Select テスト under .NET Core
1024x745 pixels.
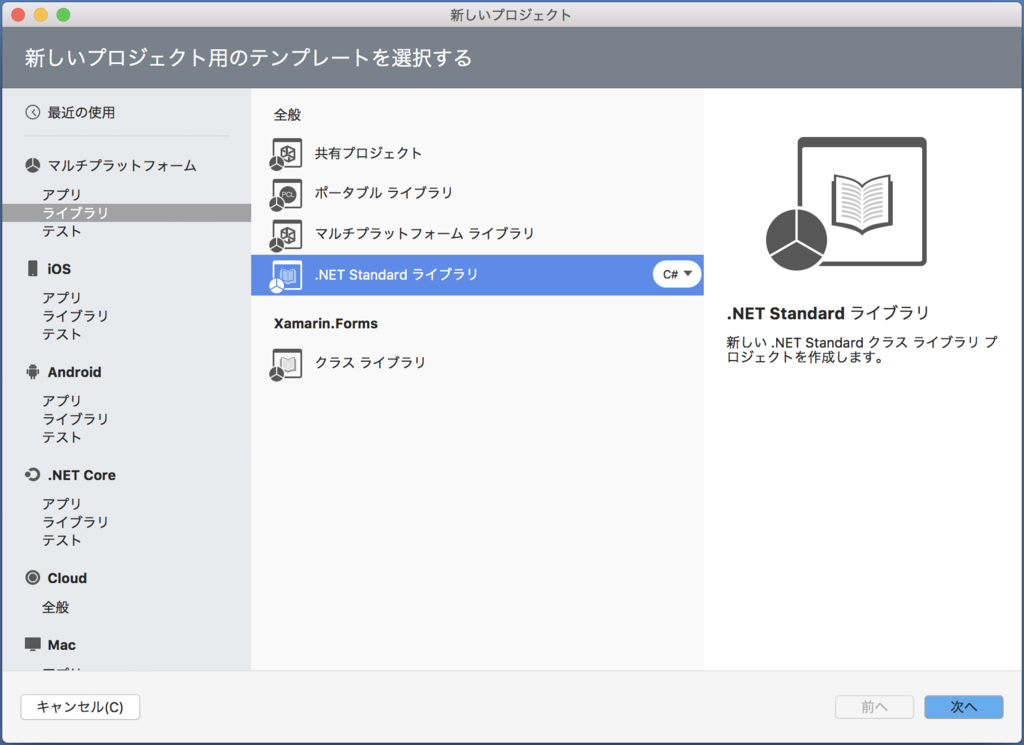(x=62, y=541)
